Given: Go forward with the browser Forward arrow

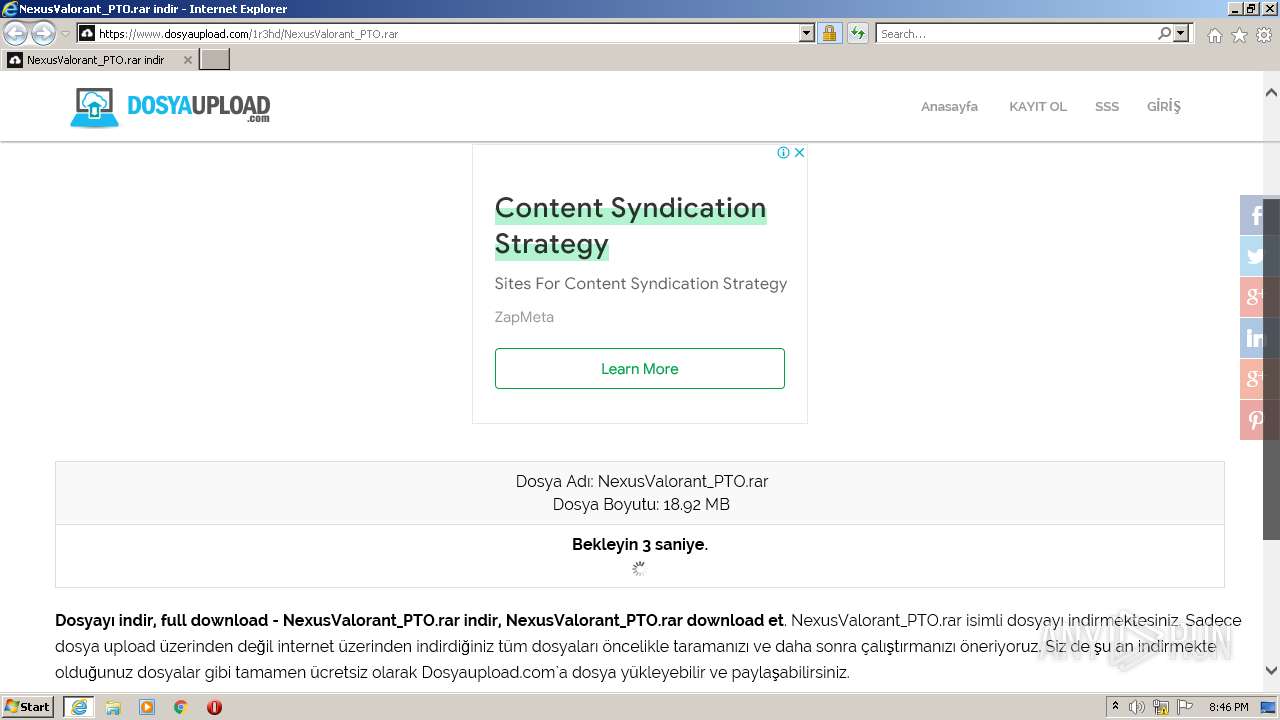Looking at the screenshot, I should click(43, 33).
